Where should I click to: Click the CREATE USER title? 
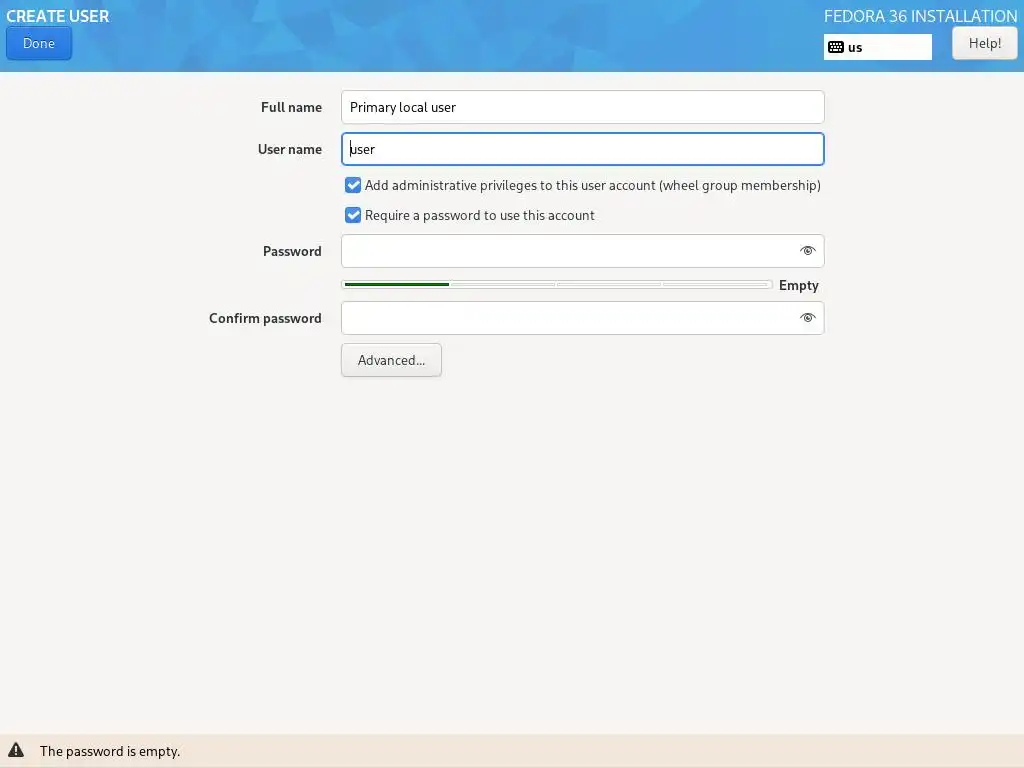[57, 16]
